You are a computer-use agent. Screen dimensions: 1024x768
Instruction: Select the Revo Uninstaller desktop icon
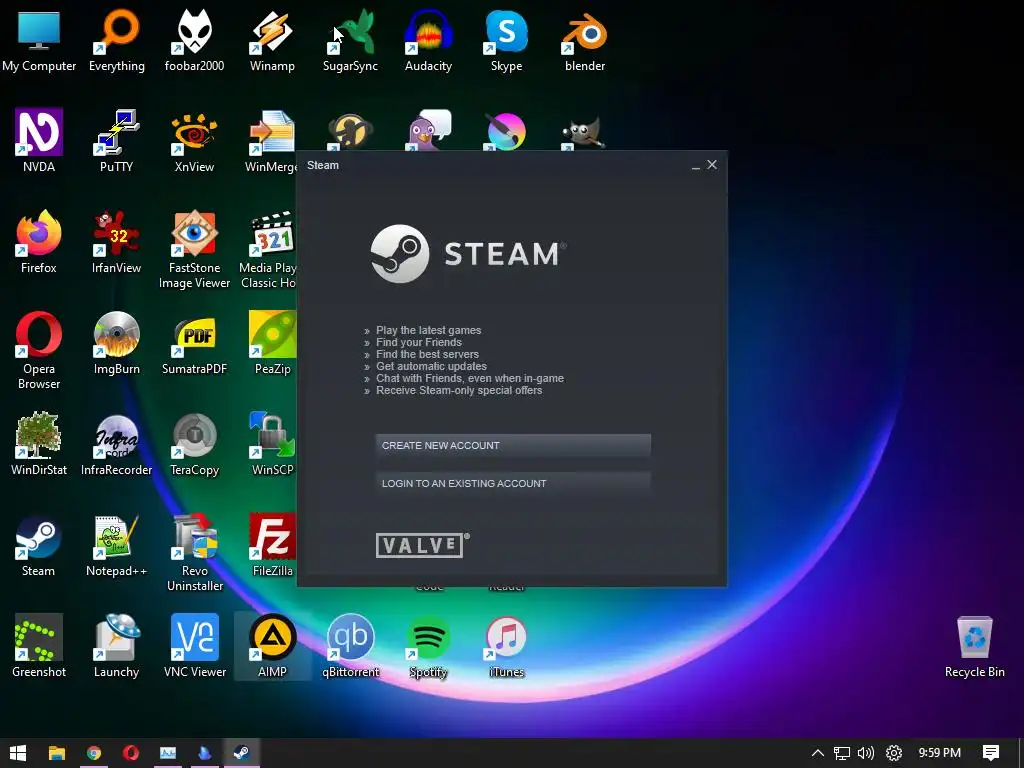click(195, 553)
